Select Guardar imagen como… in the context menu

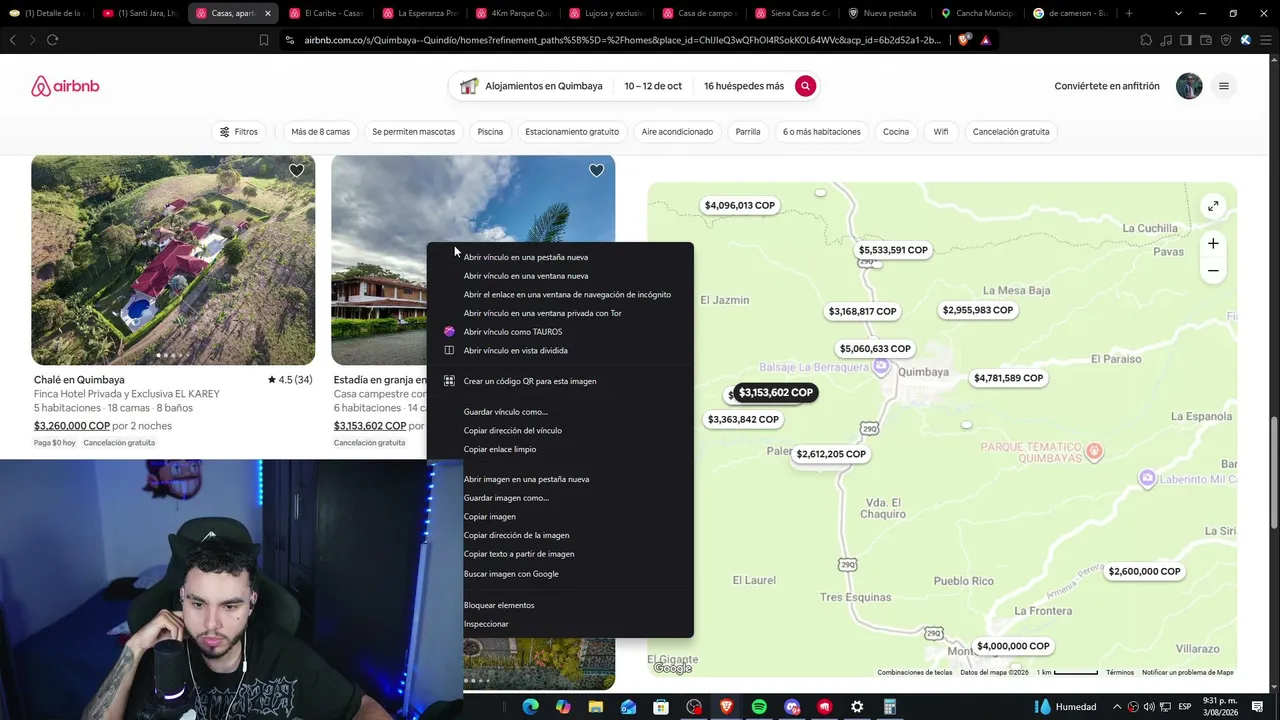coord(560,498)
